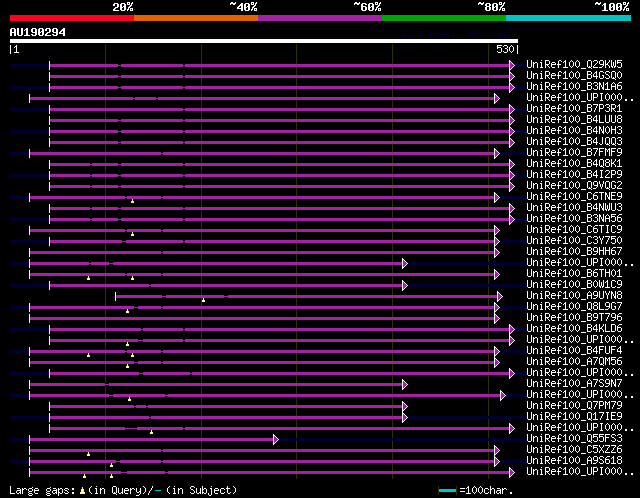Image resolution: width=640 pixels, height=498 pixels.
Task: Click the yellow gap marker below A9UYN8 alignment
Action: coord(203,300)
